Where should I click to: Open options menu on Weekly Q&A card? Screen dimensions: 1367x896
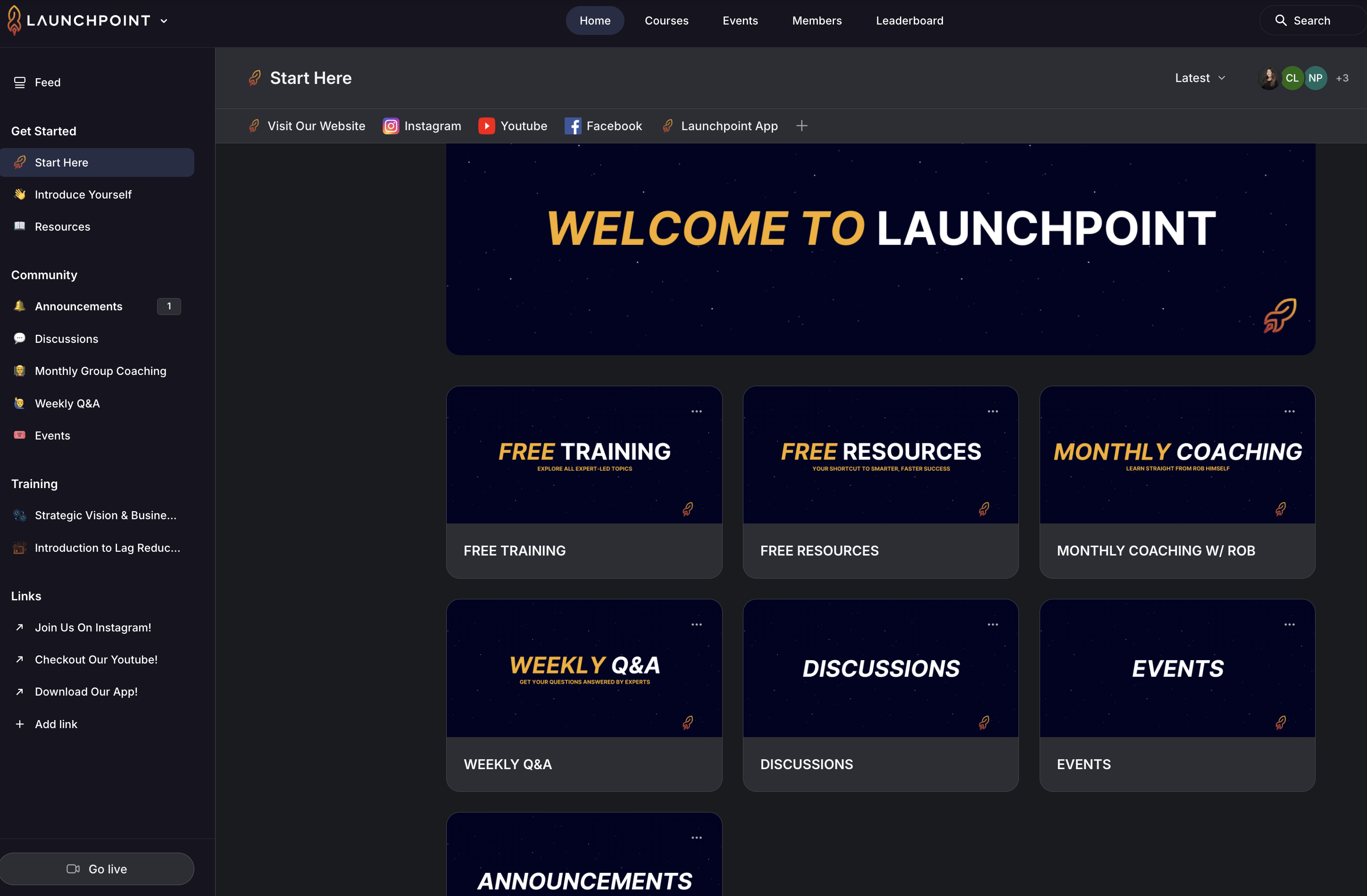(697, 624)
